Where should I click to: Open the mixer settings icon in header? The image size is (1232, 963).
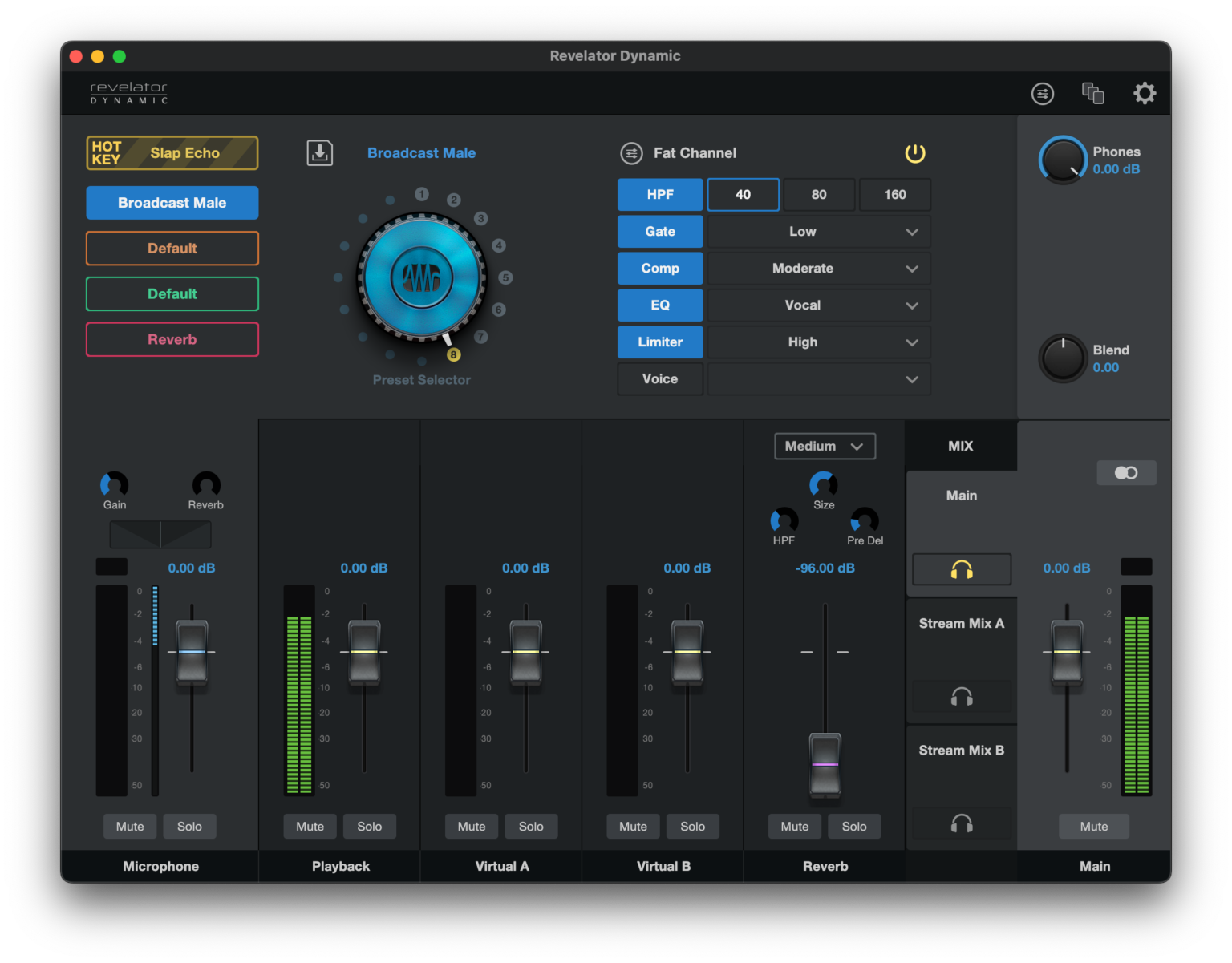tap(1042, 94)
